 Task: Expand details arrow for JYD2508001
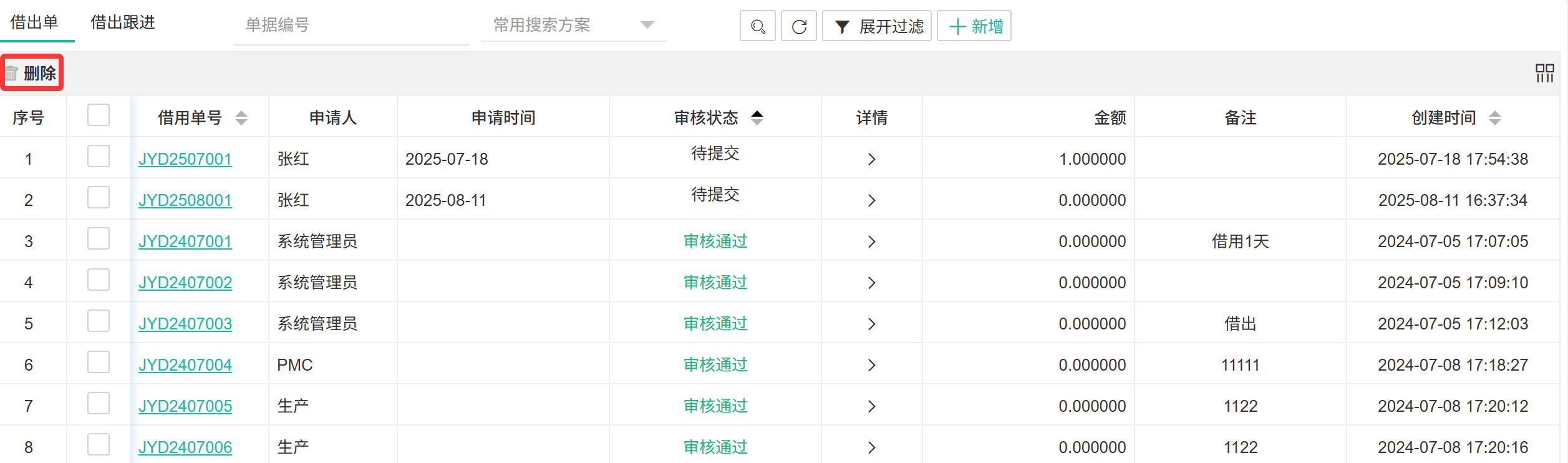coord(871,200)
